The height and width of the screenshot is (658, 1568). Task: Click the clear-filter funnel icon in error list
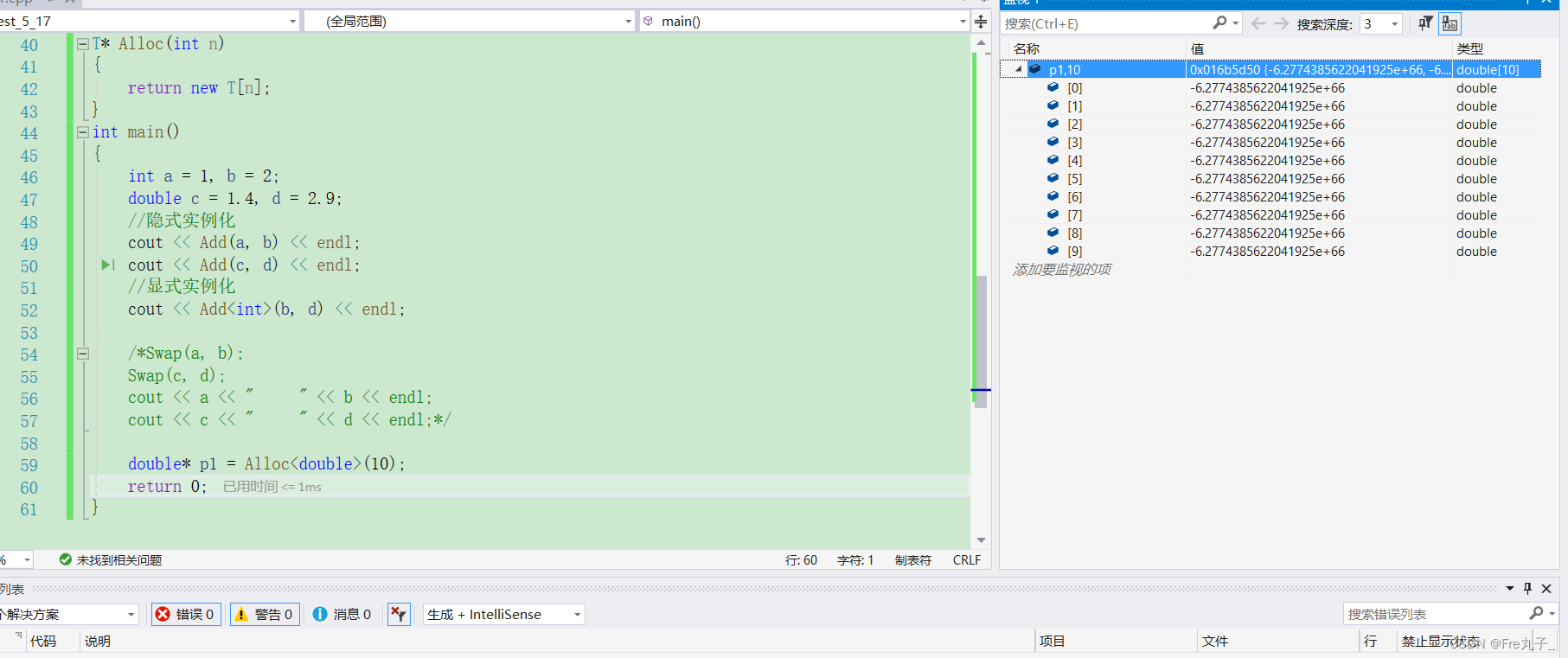click(398, 614)
